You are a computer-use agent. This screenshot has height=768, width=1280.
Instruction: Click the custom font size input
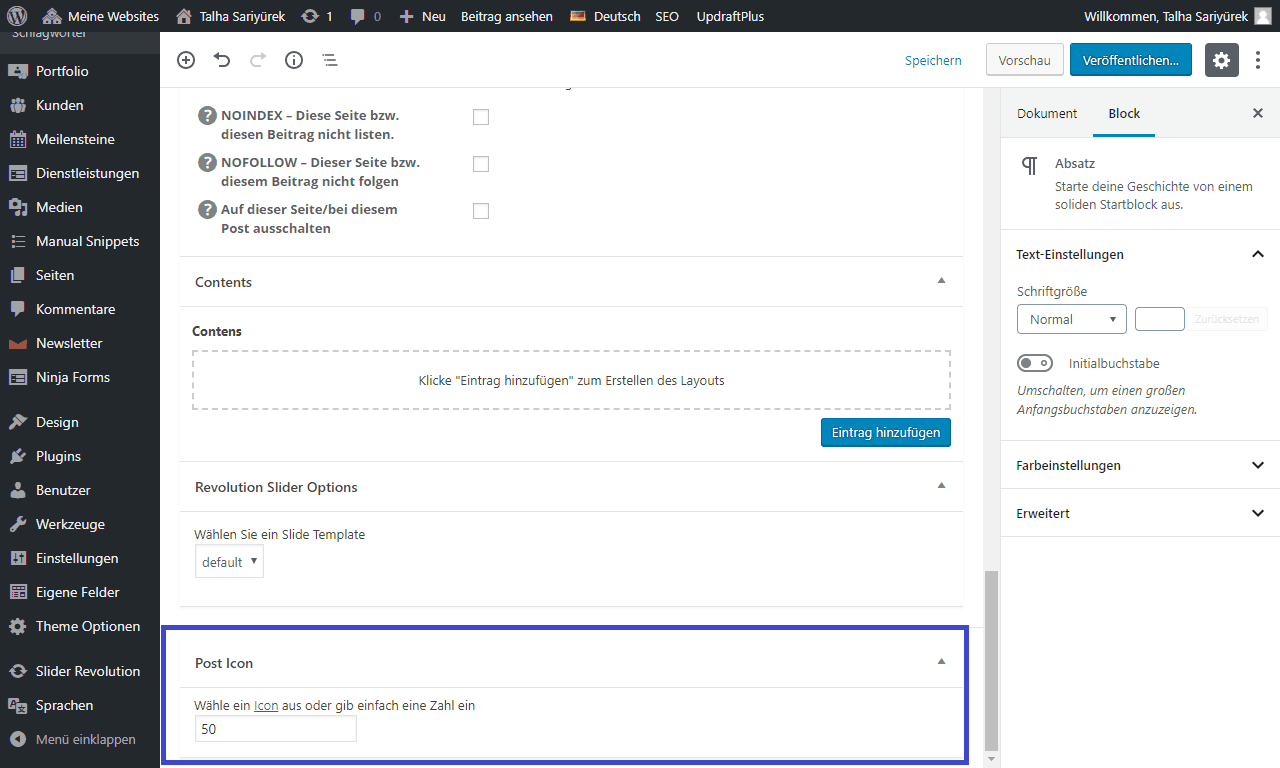tap(1160, 319)
